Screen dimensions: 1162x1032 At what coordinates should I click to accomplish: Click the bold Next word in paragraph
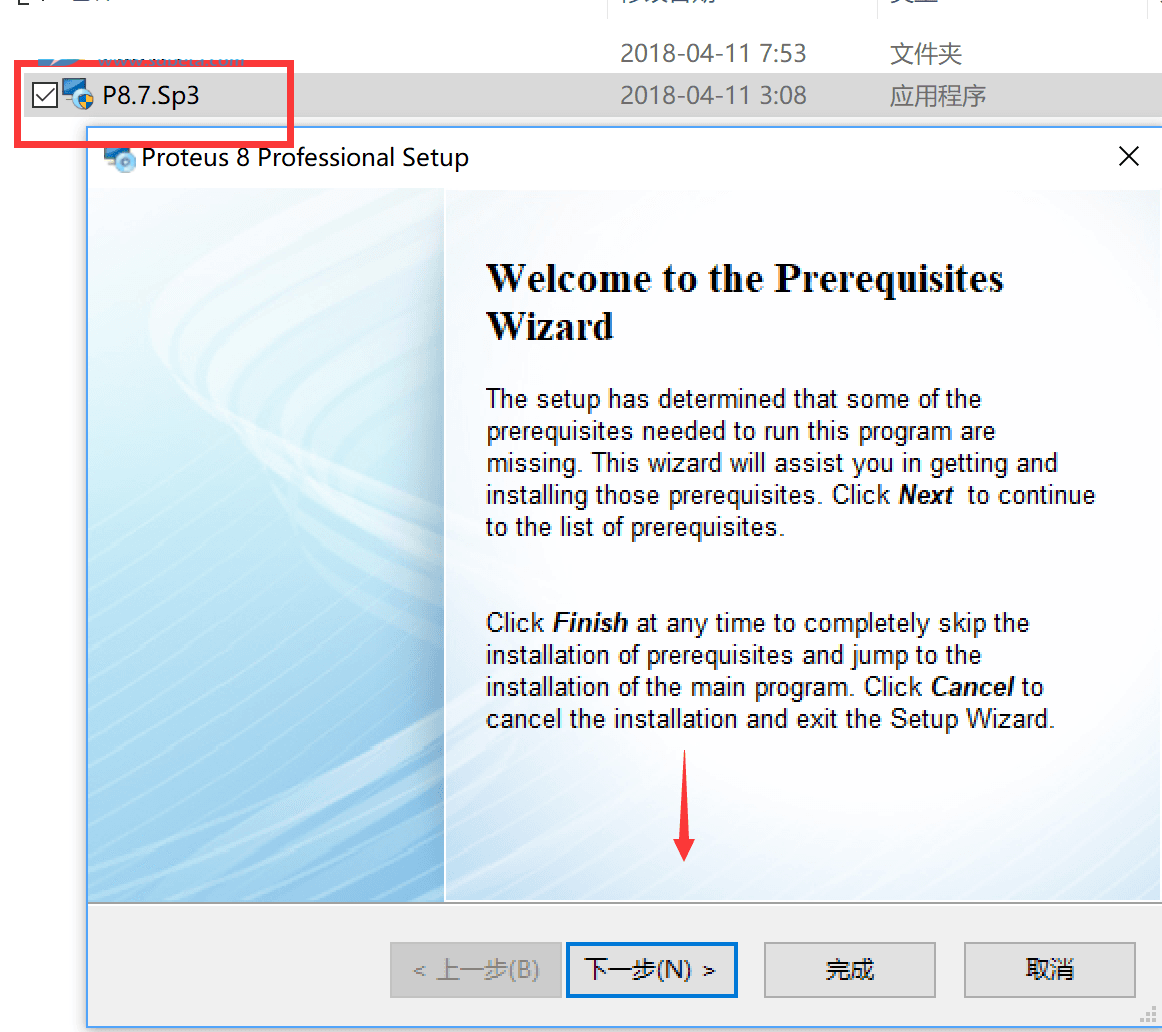pos(926,495)
